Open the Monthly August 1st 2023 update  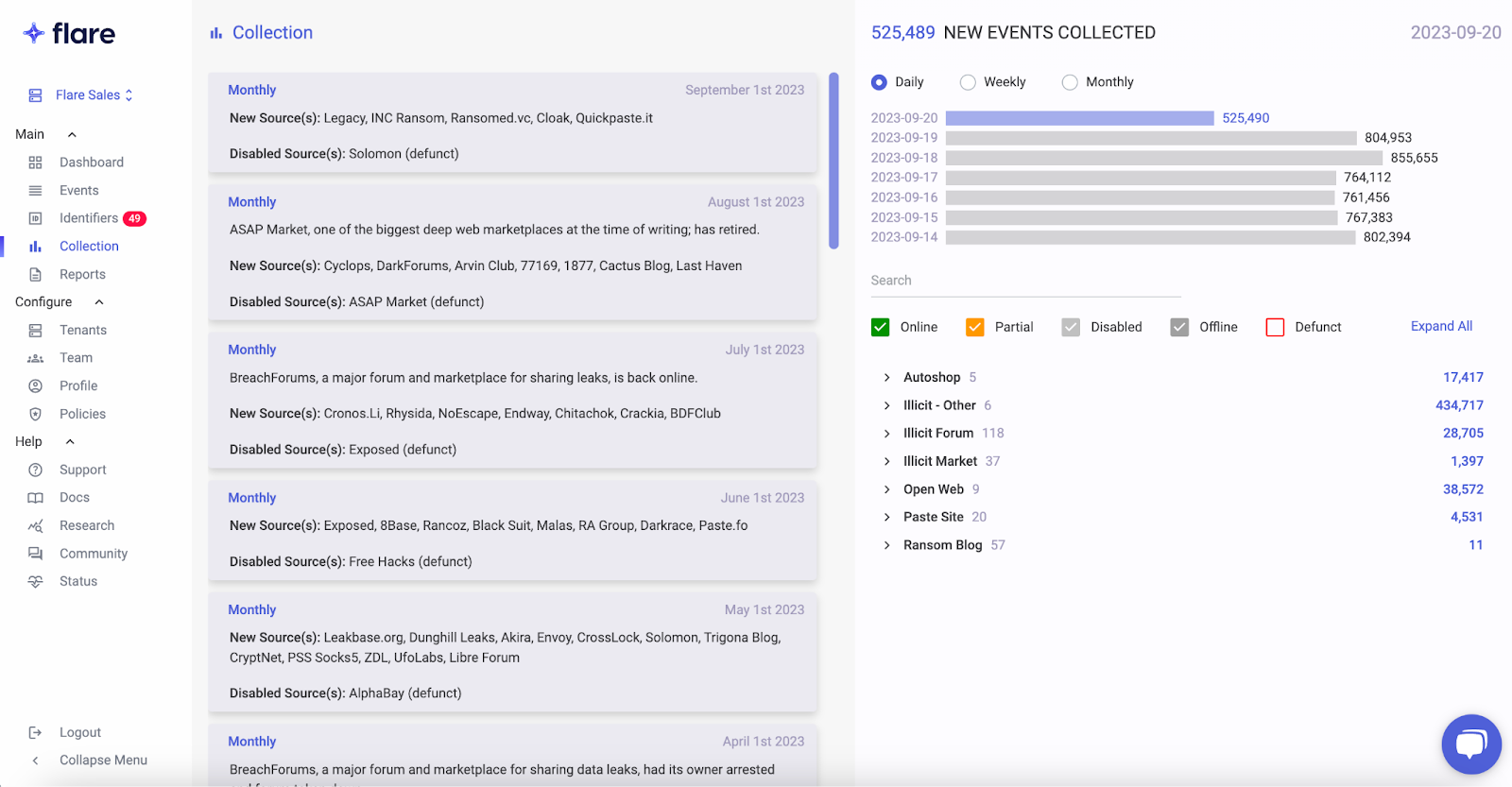click(x=513, y=252)
